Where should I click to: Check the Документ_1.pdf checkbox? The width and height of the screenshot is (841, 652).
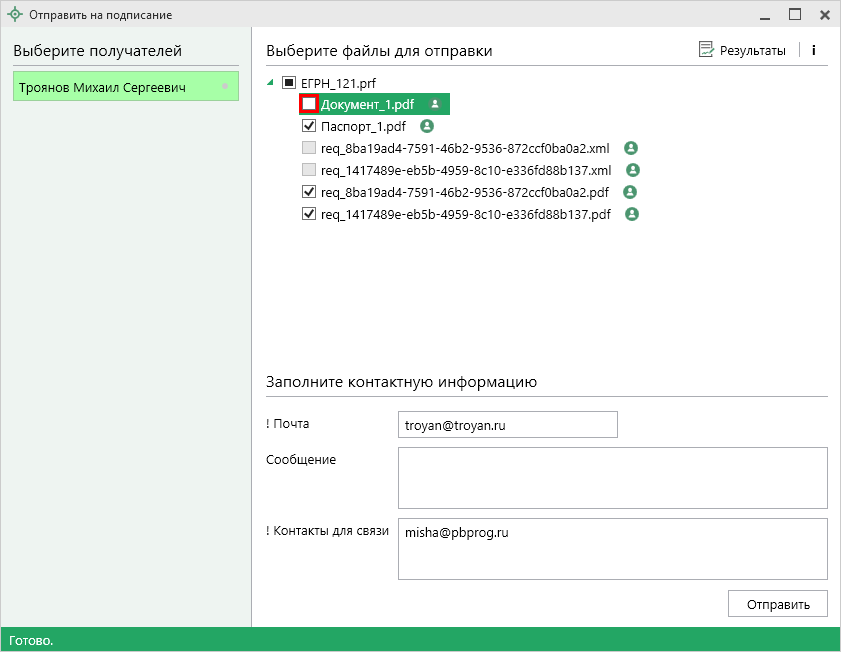(x=309, y=104)
